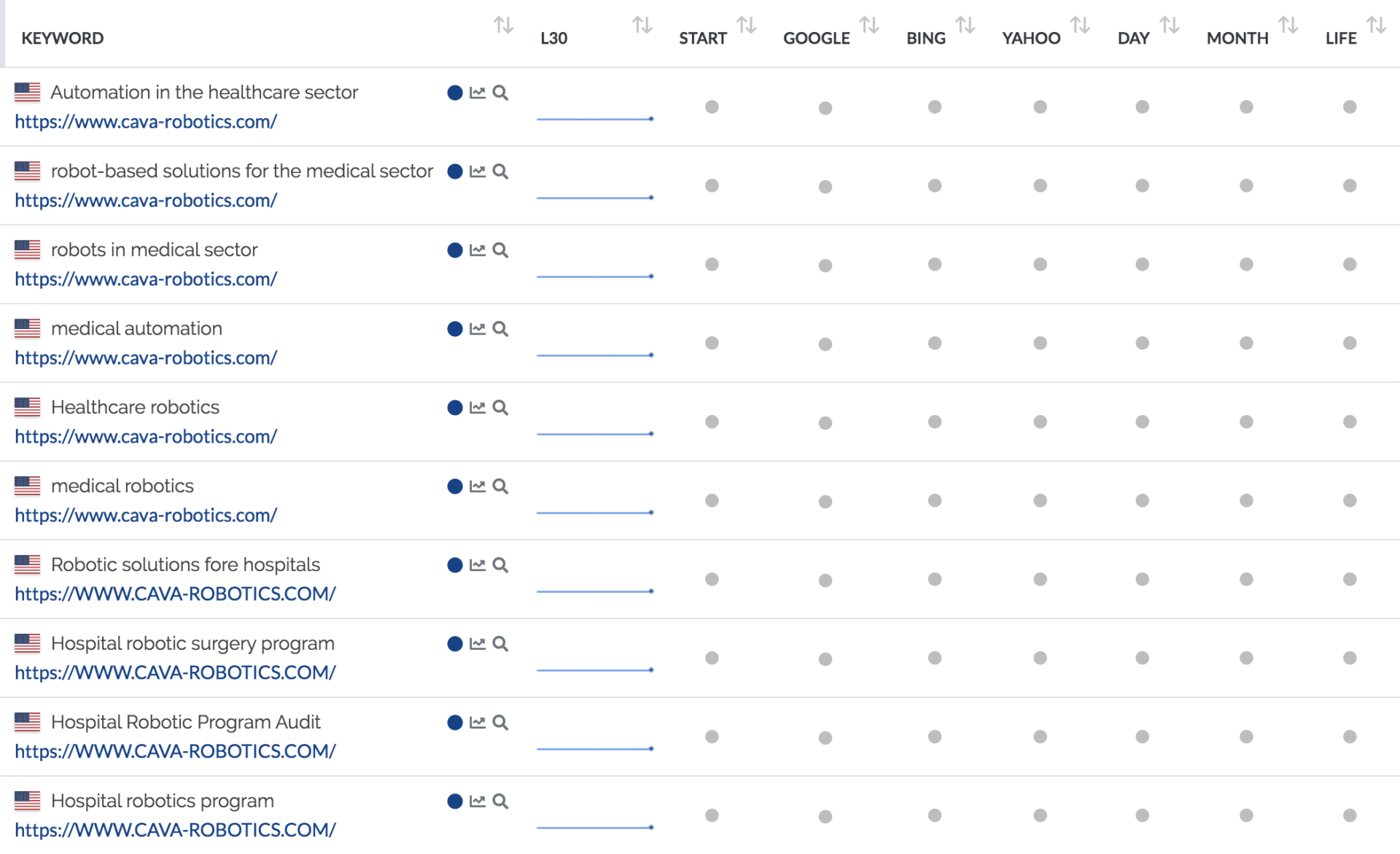This screenshot has height=854, width=1400.
Task: Sort table by START column arrows
Action: [x=746, y=26]
